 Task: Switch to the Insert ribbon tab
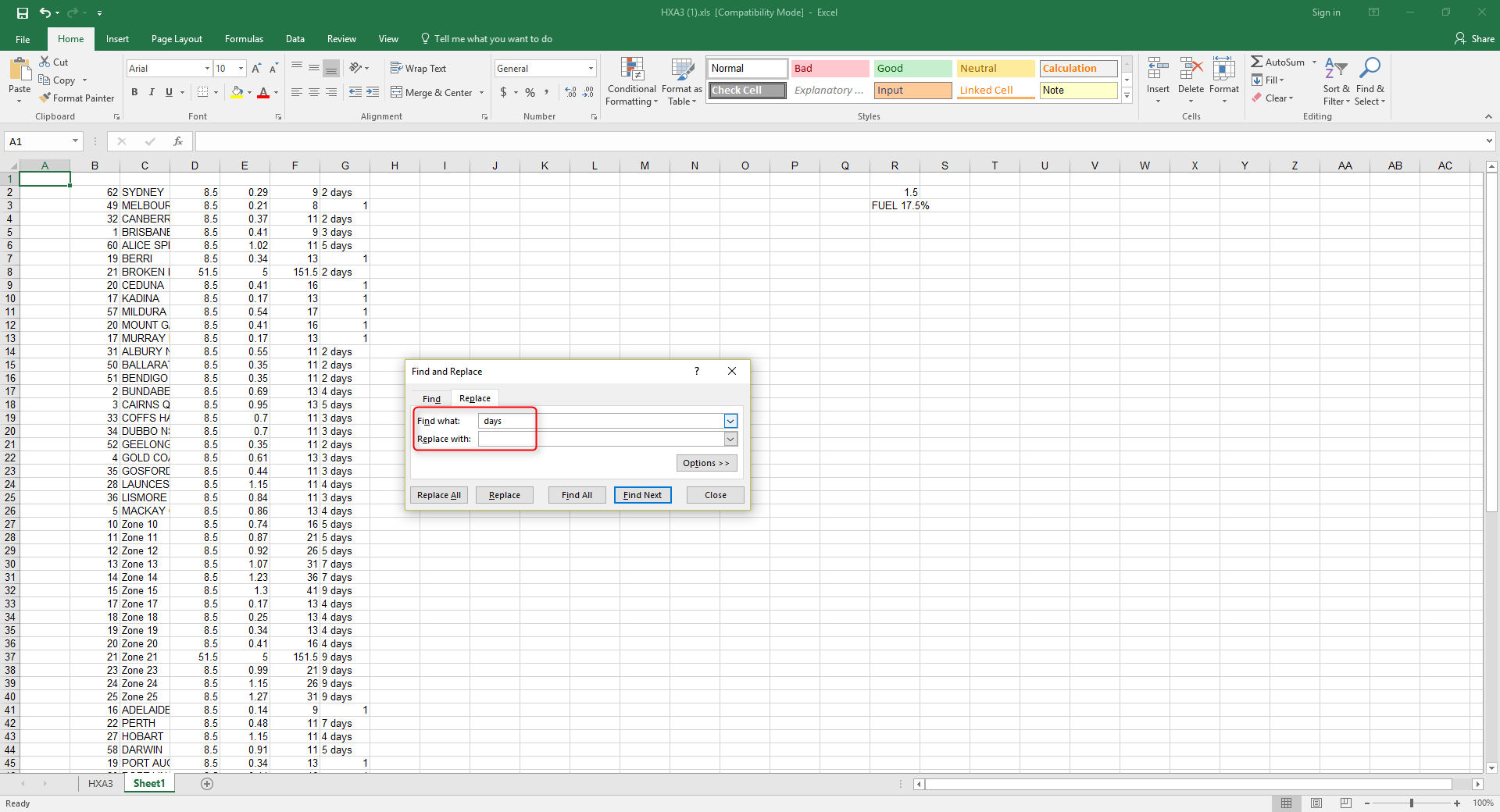pos(117,39)
